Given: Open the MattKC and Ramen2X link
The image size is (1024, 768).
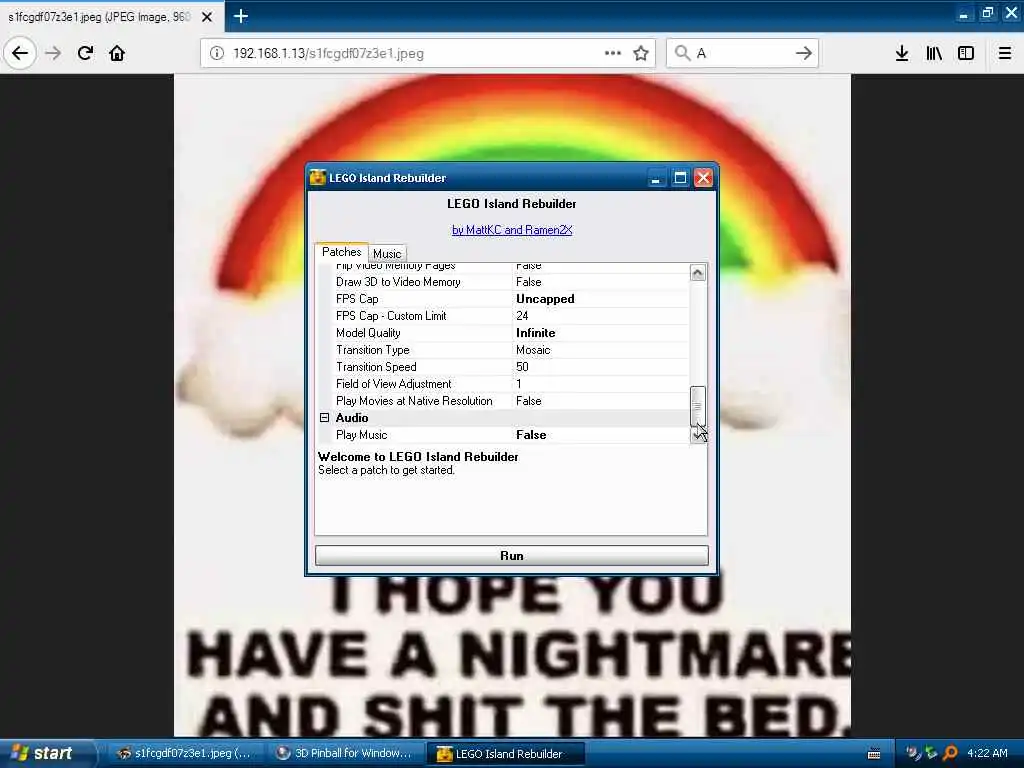Looking at the screenshot, I should click(512, 230).
